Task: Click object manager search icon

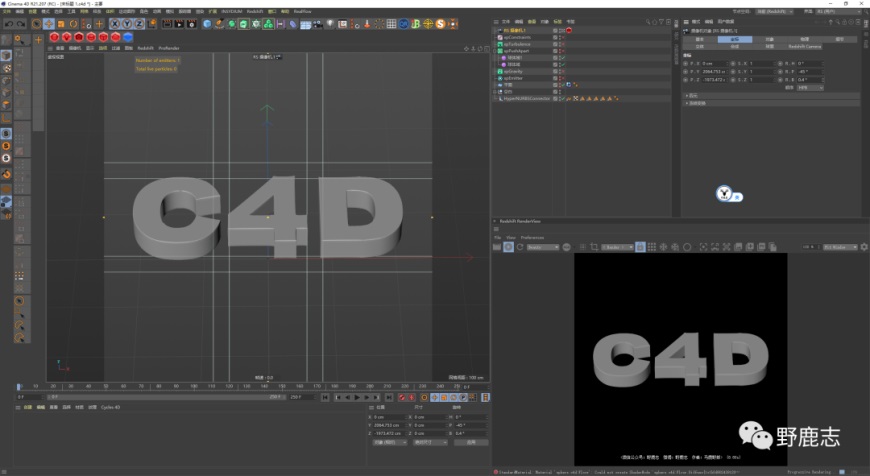Action: click(648, 22)
